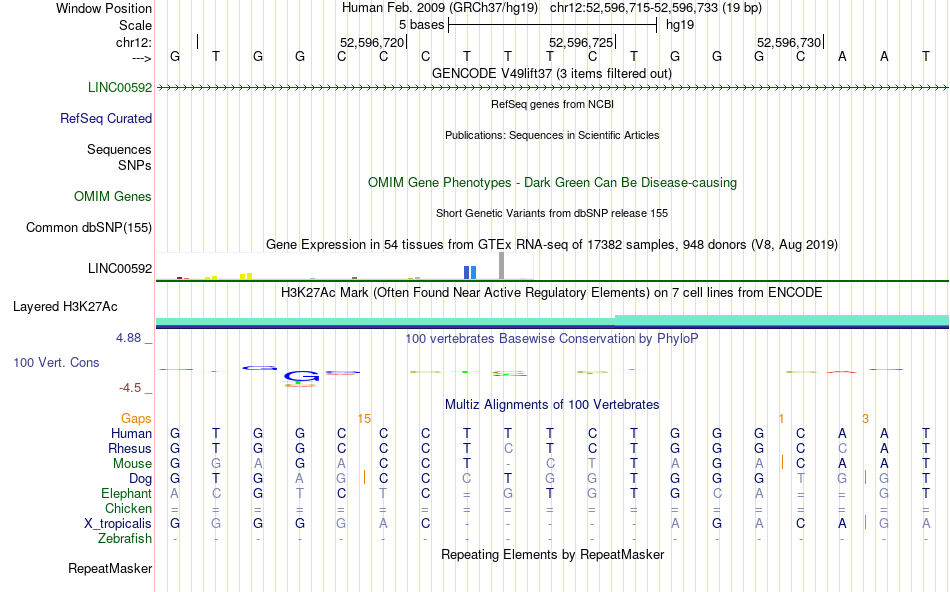Click the PhyloP upper value 4.88

coord(128,338)
